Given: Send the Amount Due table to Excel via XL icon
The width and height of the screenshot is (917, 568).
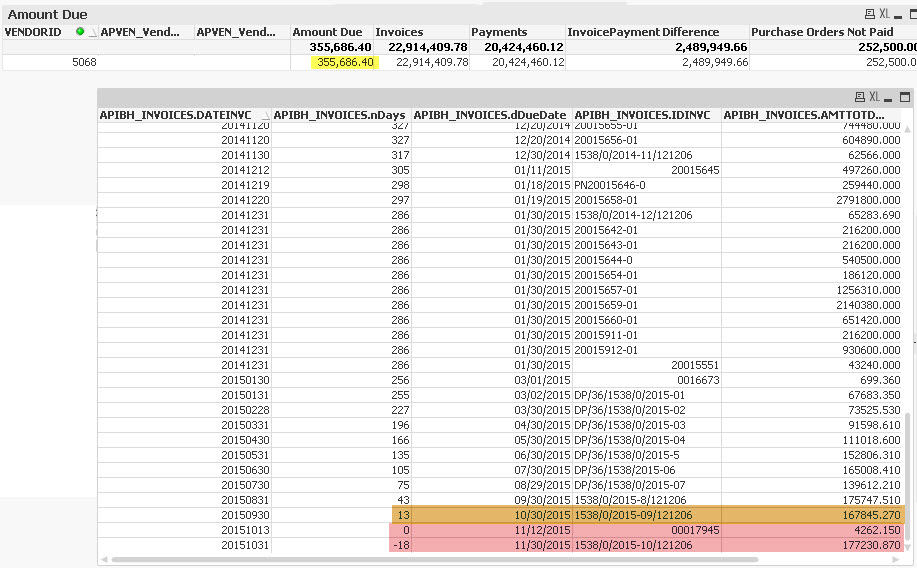Looking at the screenshot, I should pos(884,14).
